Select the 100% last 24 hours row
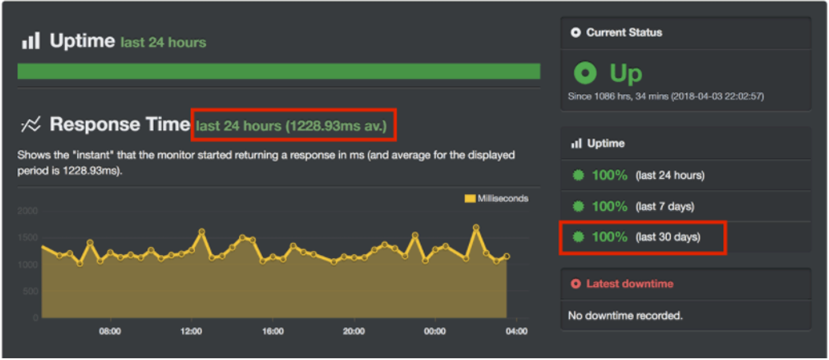Viewport: 829px width, 360px height. 686,176
